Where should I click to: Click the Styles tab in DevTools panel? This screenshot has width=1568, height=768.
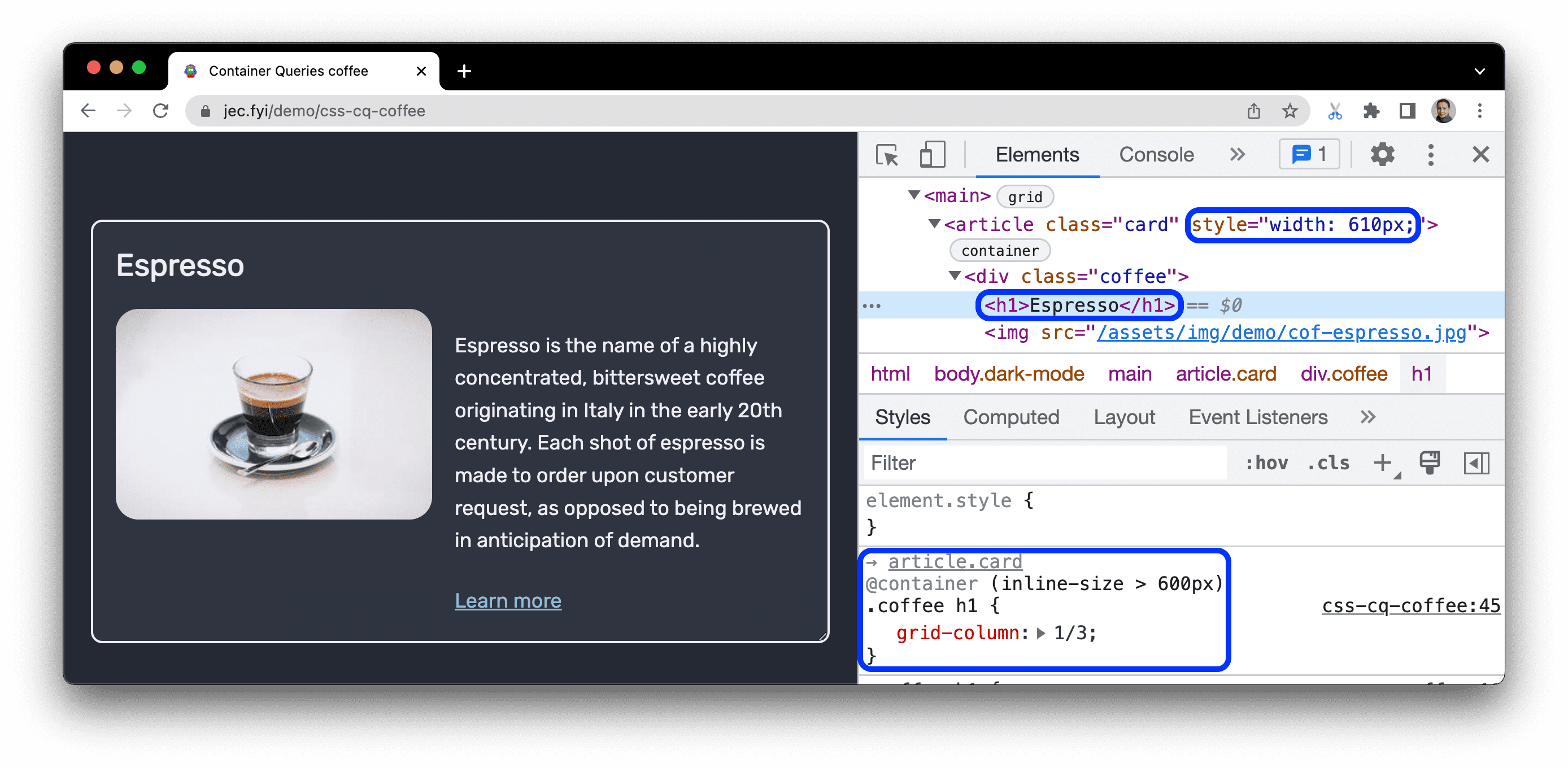[x=902, y=418]
